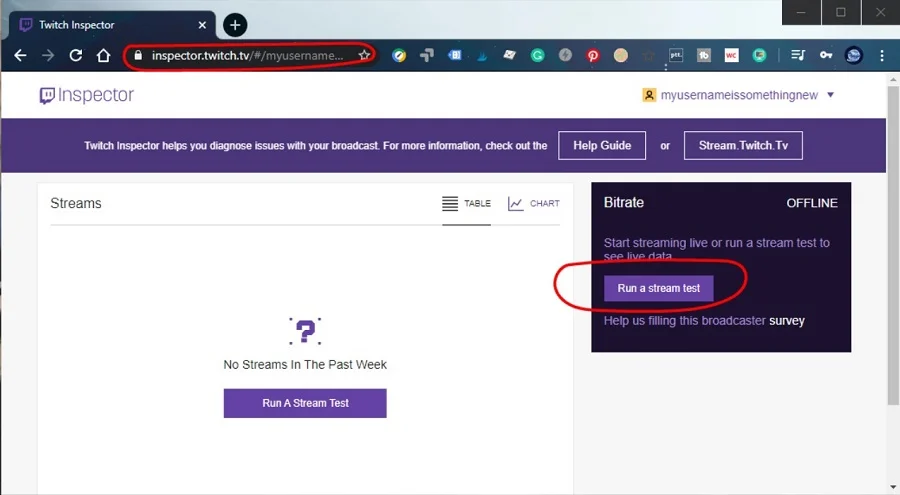Switch to the TABLE view
Viewport: 900px width, 495px height.
[x=466, y=204]
